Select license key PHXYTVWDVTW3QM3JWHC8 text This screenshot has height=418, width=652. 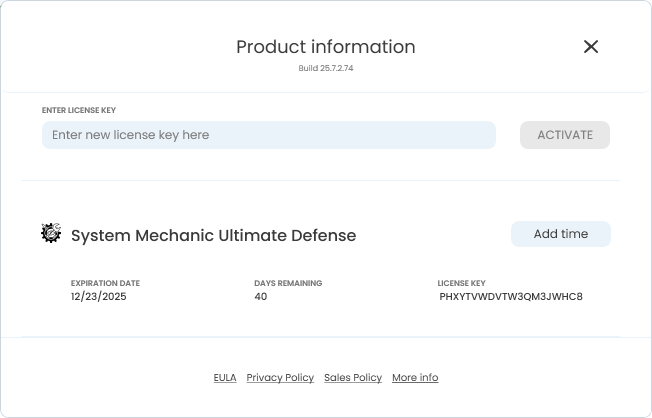point(511,297)
